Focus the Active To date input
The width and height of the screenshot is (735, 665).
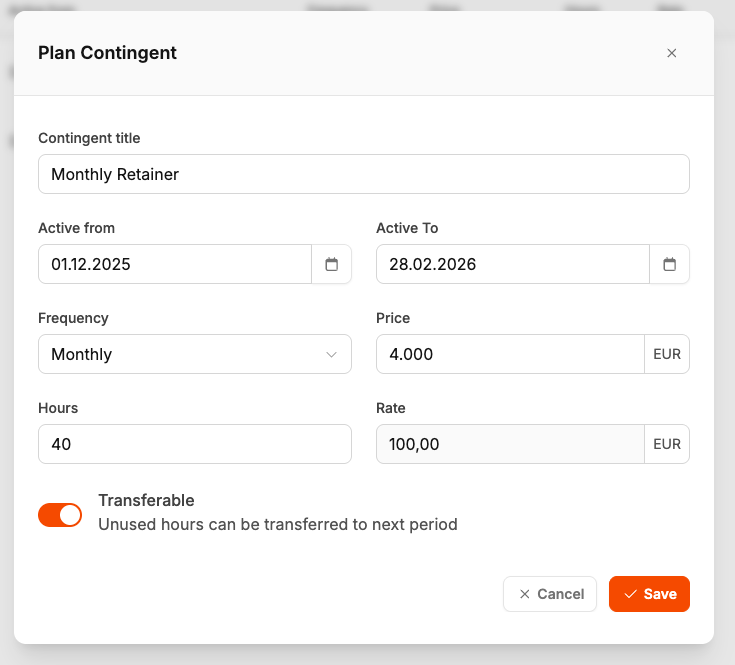tap(513, 264)
